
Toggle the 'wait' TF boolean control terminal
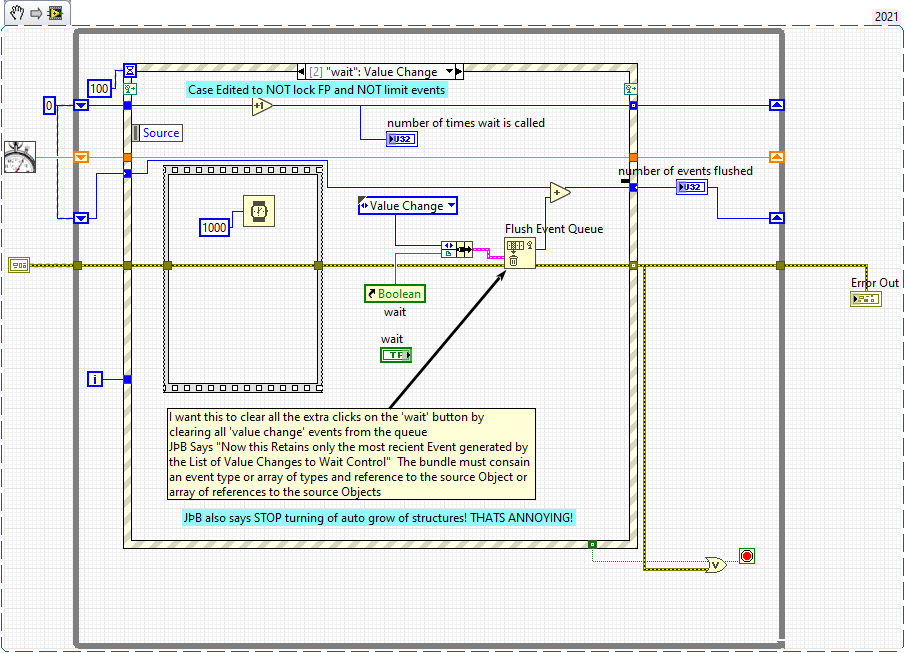pyautogui.click(x=396, y=355)
